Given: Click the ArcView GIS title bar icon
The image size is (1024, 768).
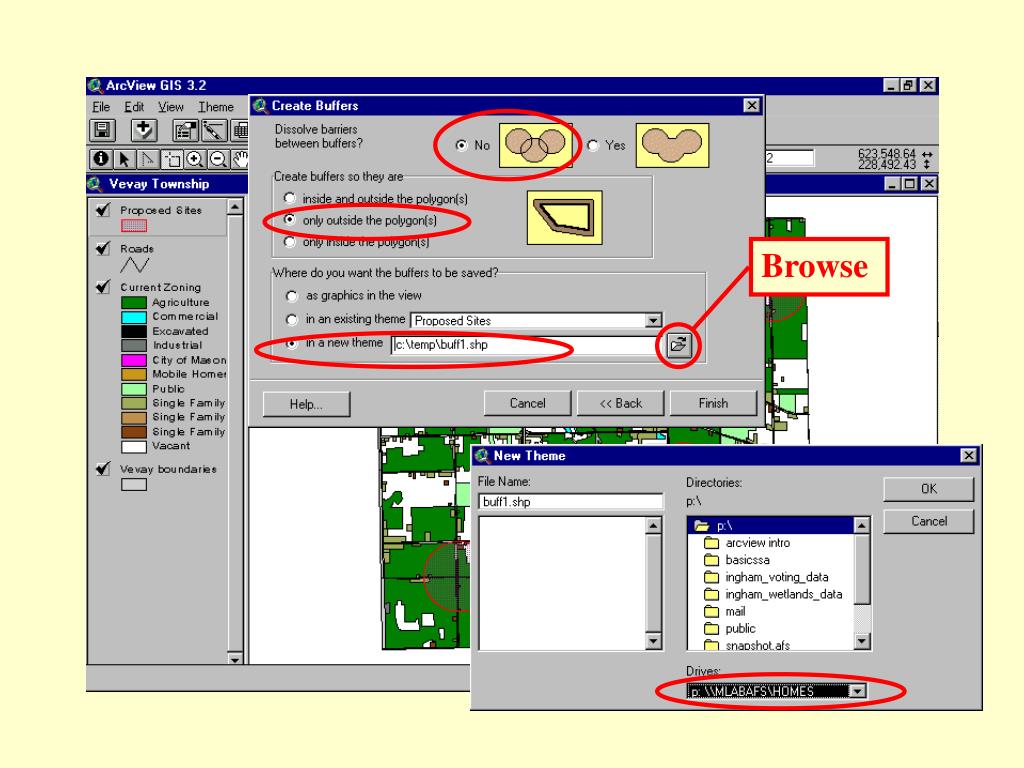Looking at the screenshot, I should tap(96, 86).
